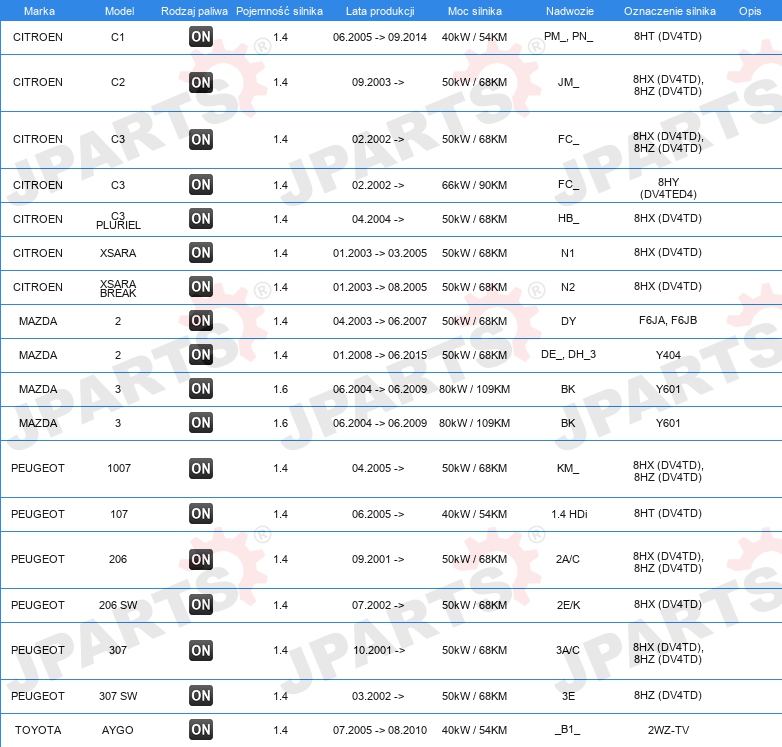Click the TOYOTA brand cell
Image resolution: width=782 pixels, height=747 pixels.
(38, 730)
